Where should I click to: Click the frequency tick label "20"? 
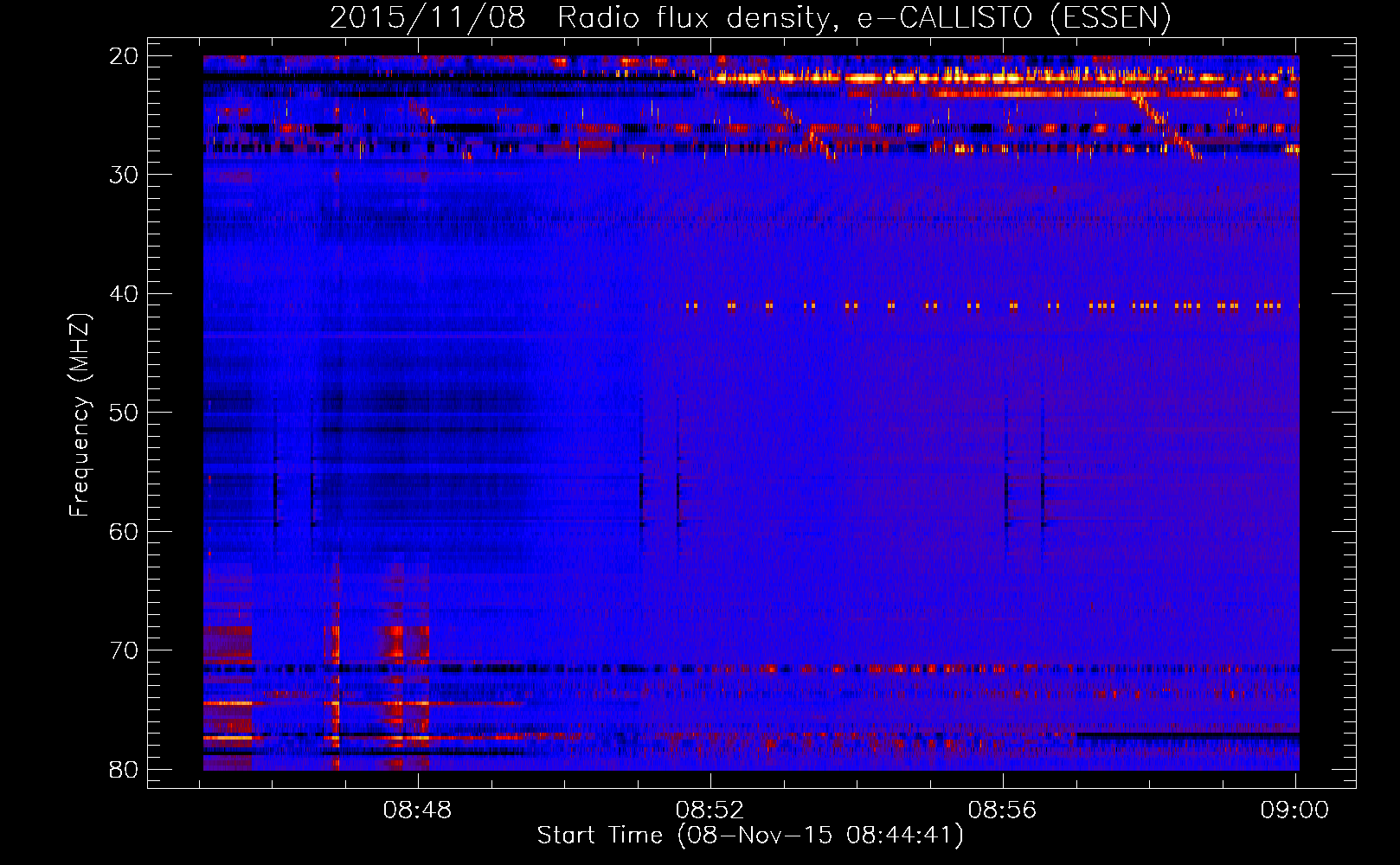[x=125, y=56]
